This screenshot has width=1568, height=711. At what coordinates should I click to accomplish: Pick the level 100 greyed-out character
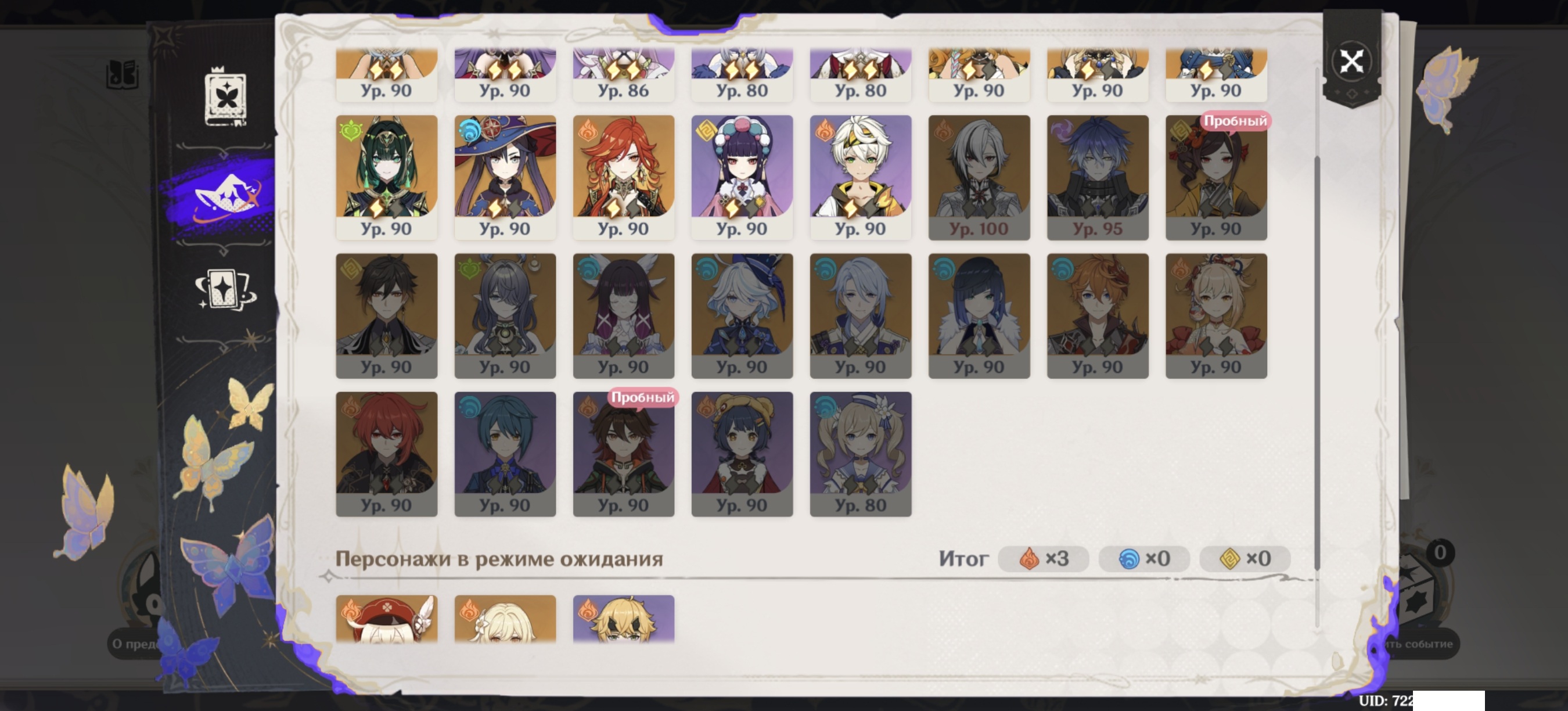[x=979, y=177]
